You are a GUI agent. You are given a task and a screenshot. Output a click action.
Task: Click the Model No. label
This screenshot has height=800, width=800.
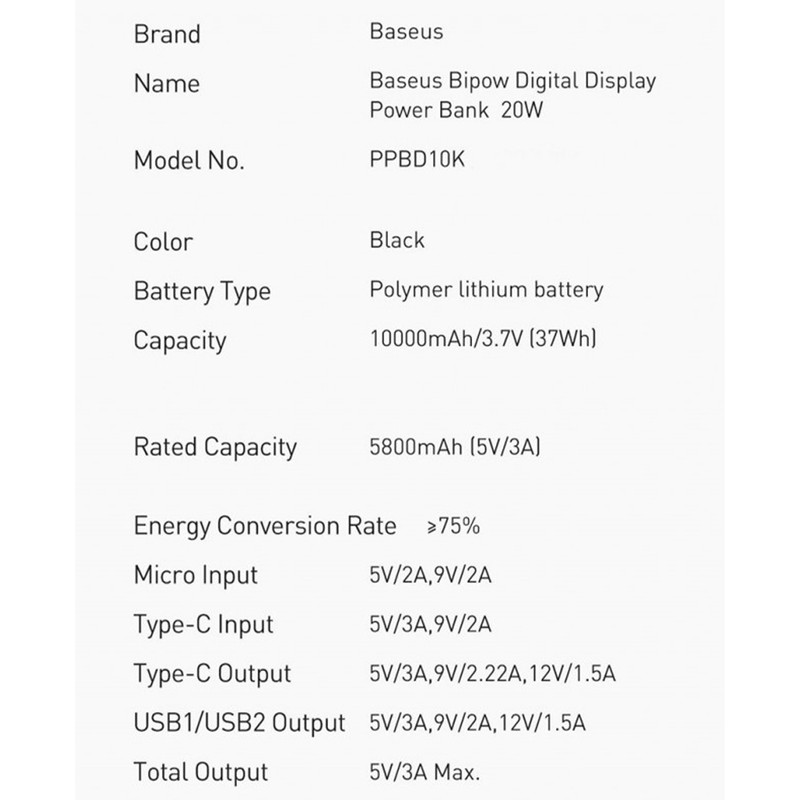[189, 161]
